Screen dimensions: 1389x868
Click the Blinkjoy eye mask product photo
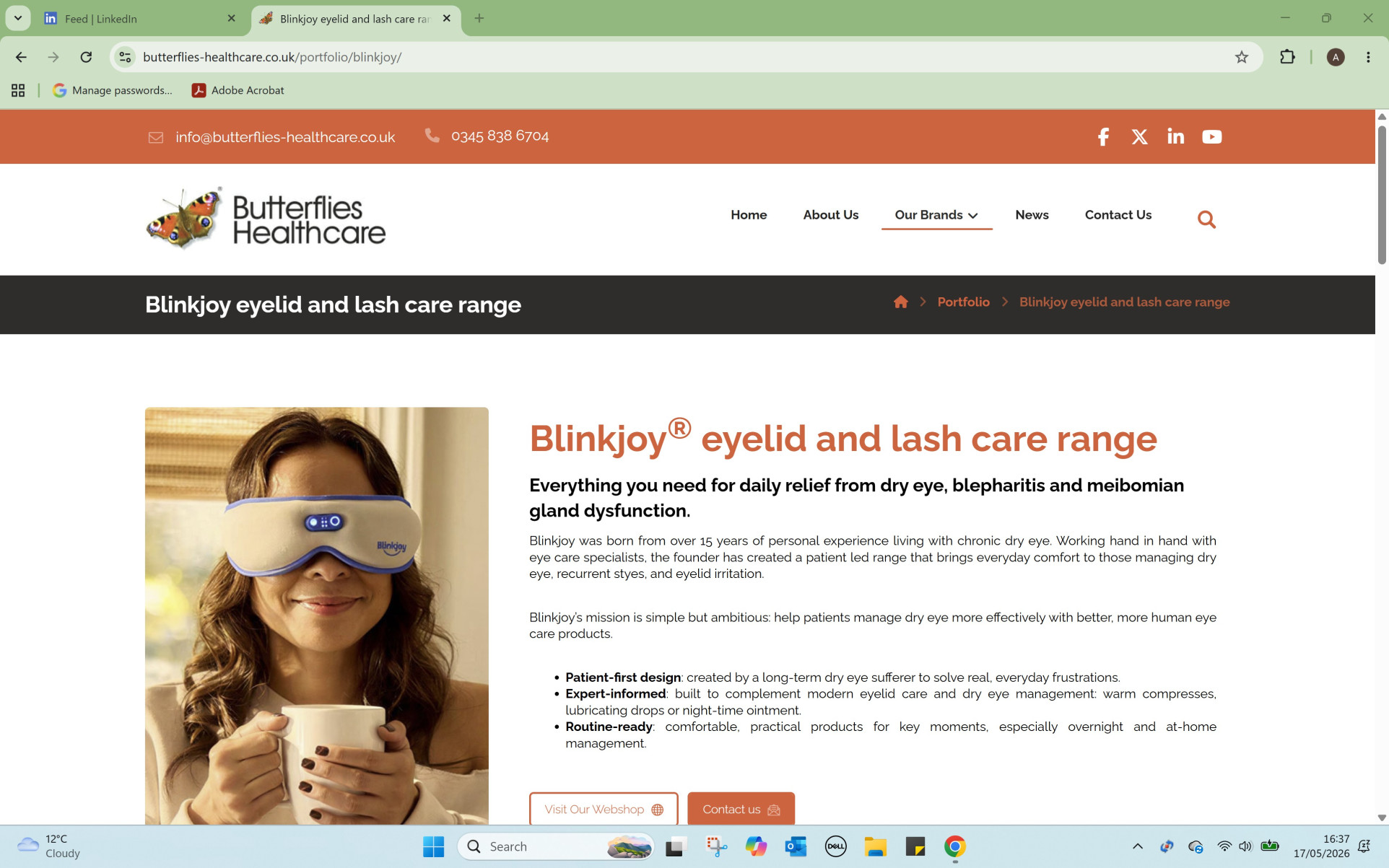[316, 615]
